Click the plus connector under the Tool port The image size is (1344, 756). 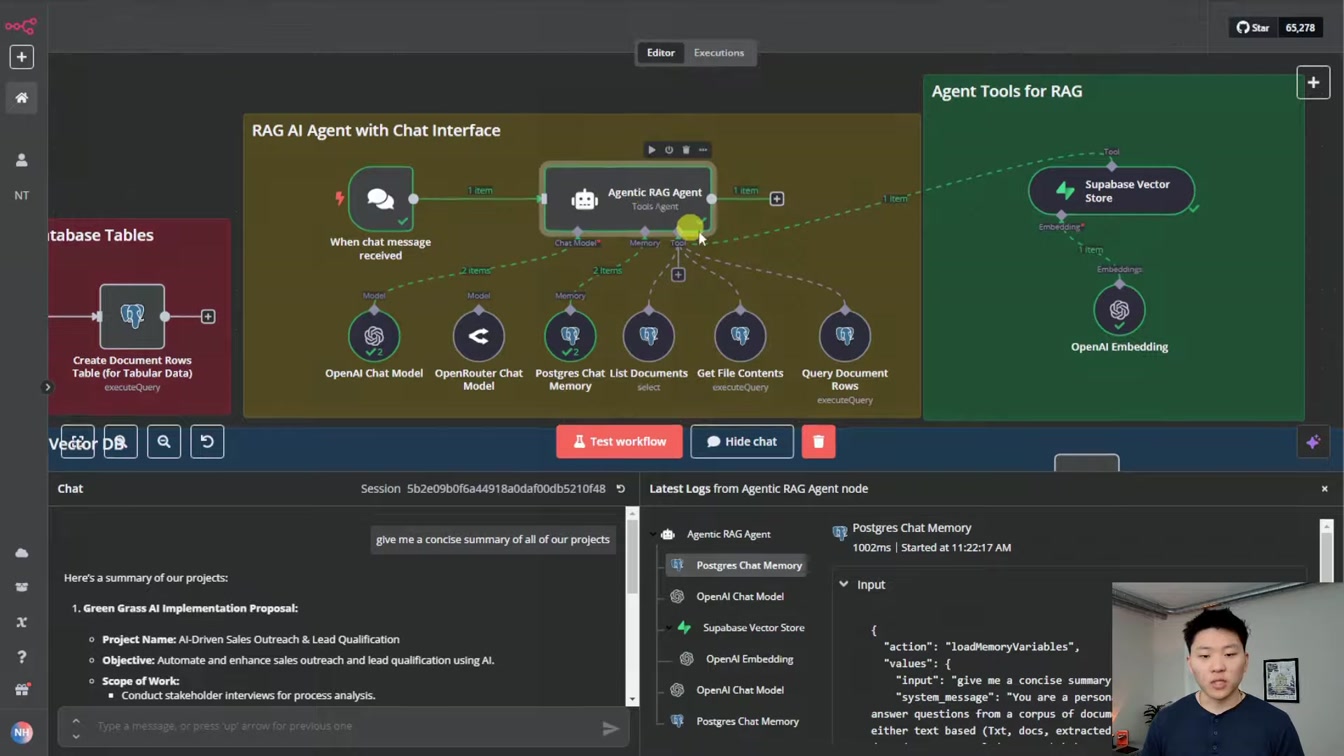click(678, 275)
